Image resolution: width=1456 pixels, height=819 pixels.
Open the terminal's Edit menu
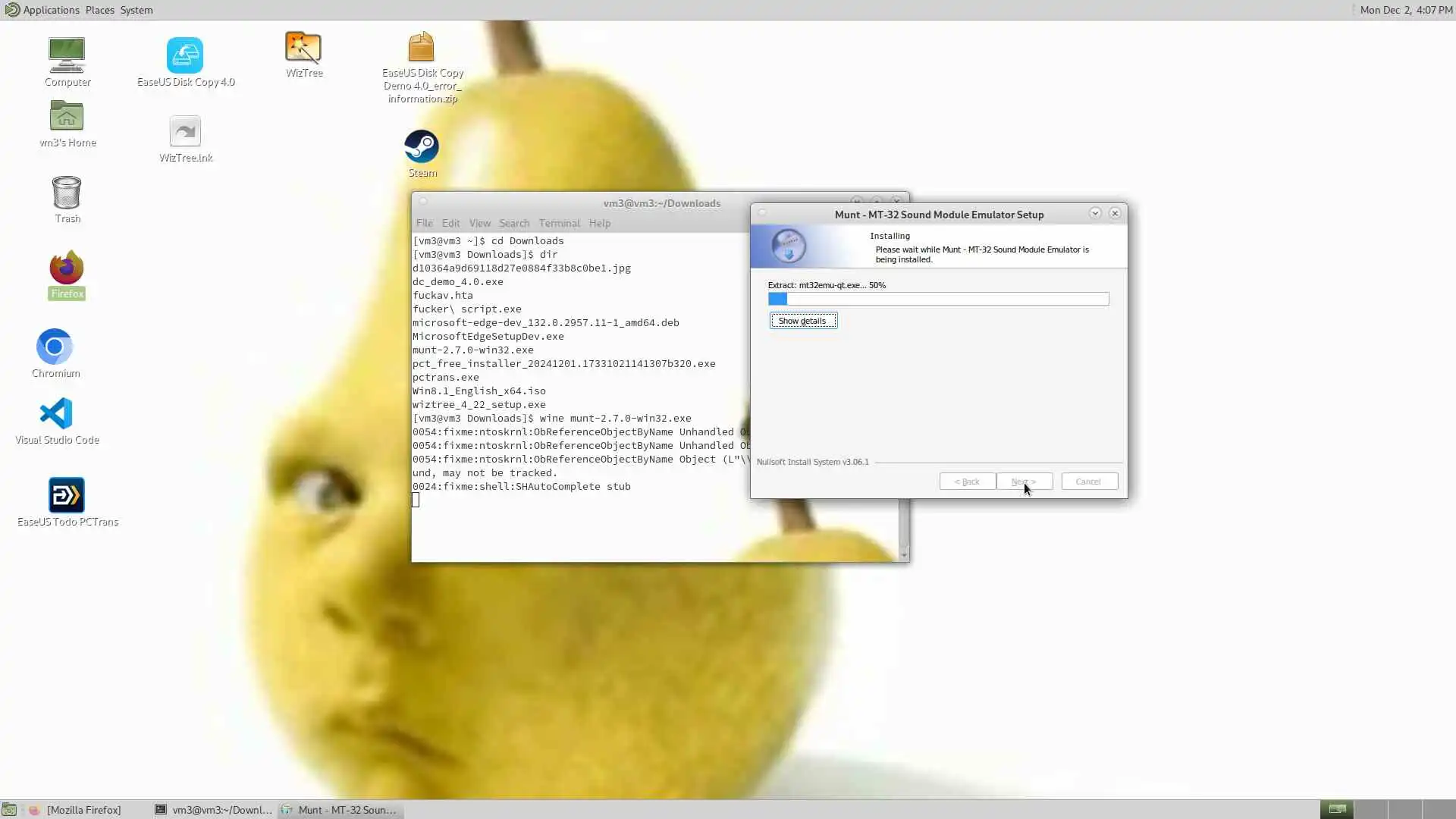450,223
